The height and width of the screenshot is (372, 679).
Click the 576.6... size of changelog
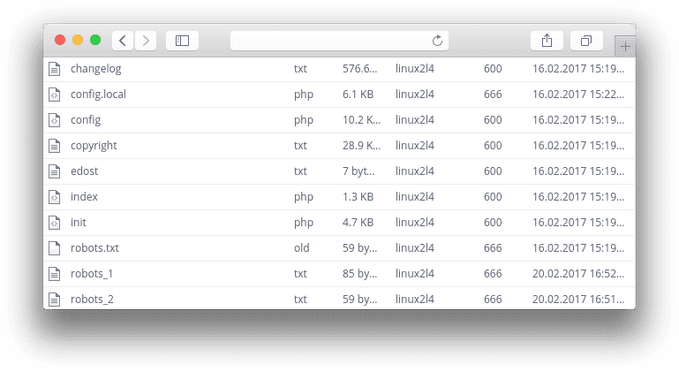[x=360, y=68]
